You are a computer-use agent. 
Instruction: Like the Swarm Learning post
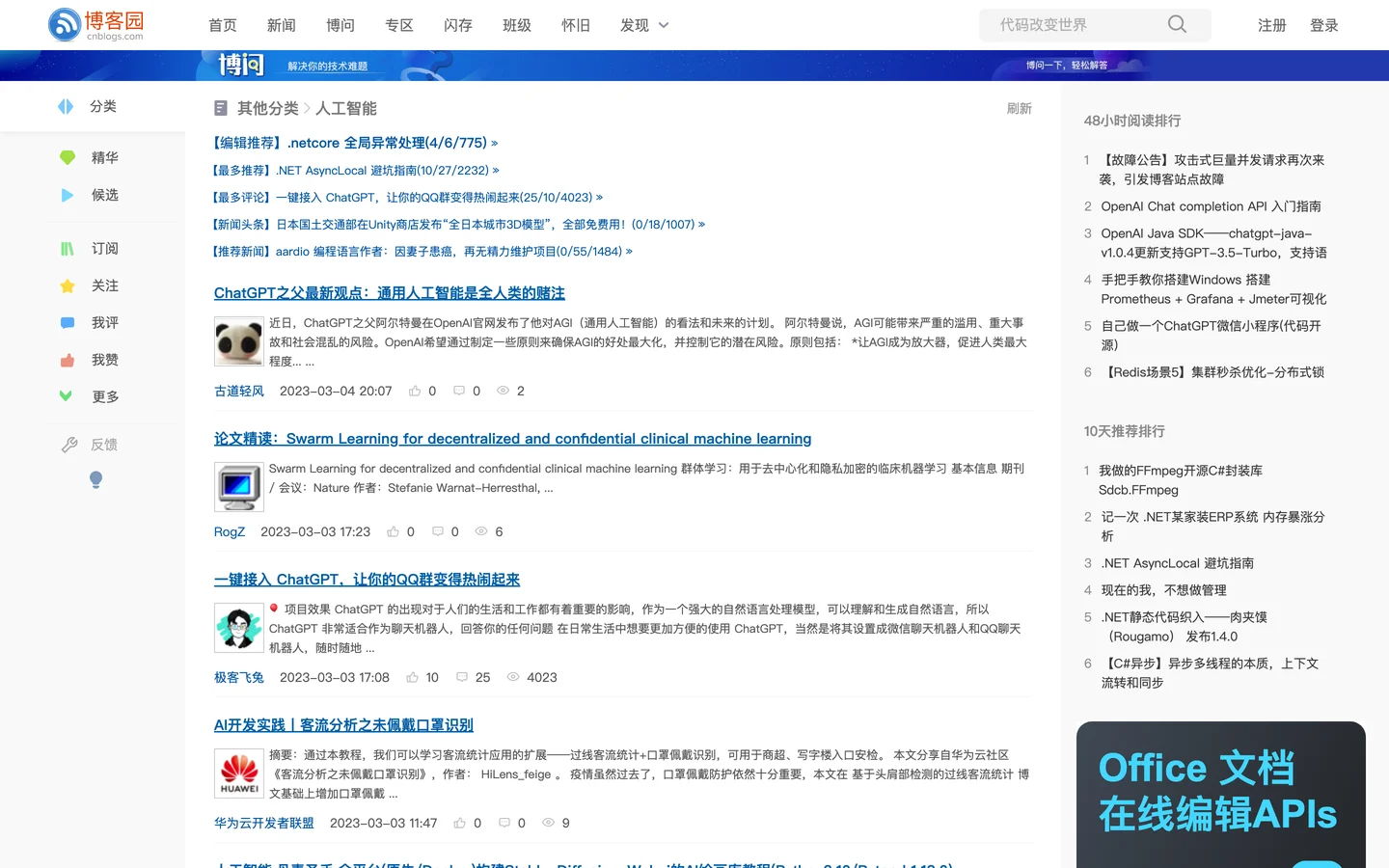[x=393, y=531]
